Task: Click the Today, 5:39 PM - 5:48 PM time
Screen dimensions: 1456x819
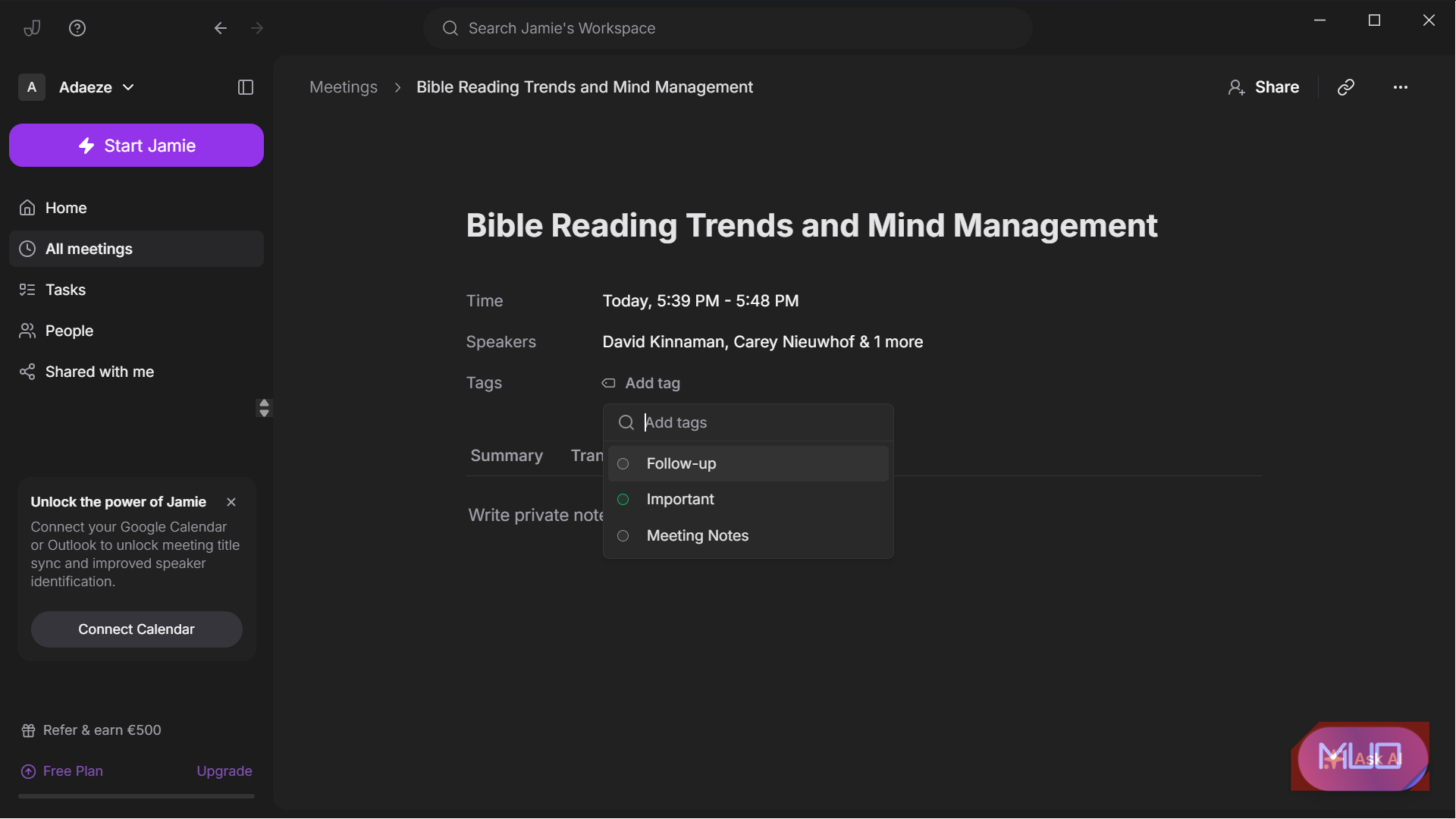Action: coord(701,301)
